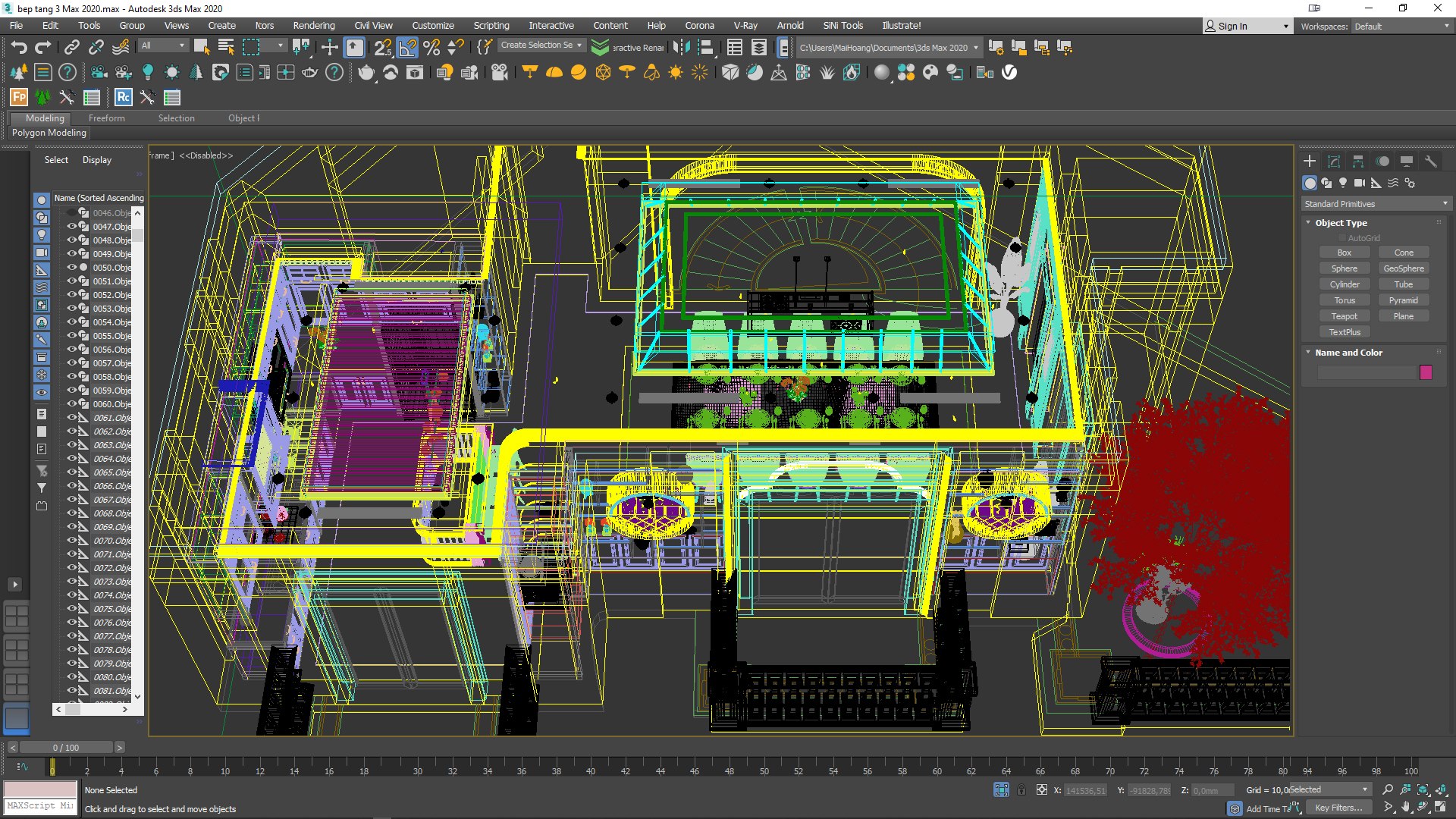Hide object 0055.Obje via eye icon

pyautogui.click(x=72, y=336)
